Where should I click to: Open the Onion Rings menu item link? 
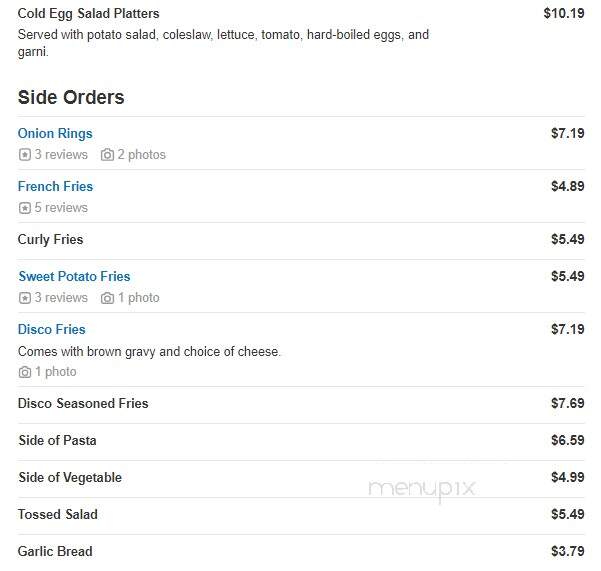[55, 133]
